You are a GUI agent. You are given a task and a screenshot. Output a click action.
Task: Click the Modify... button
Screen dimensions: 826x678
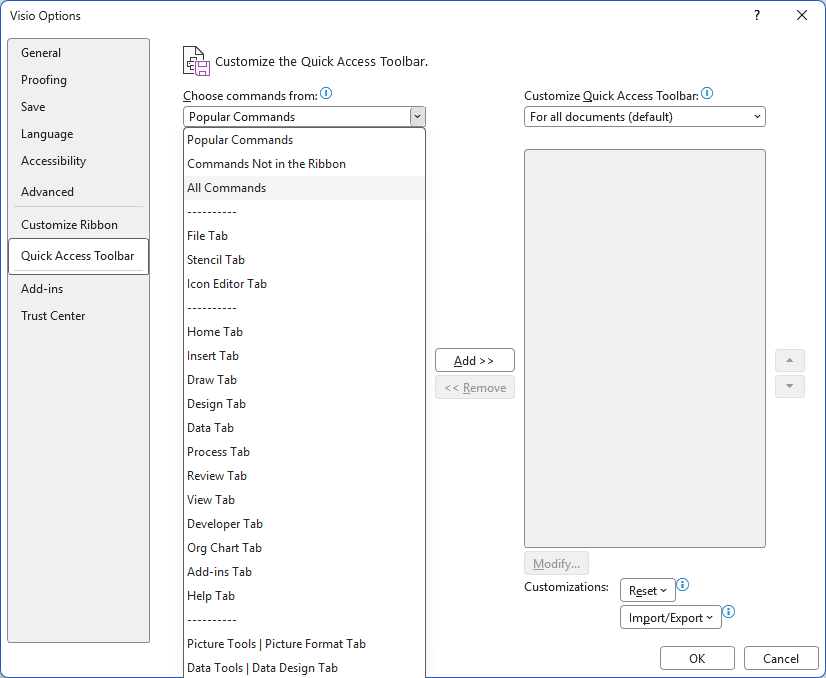(x=556, y=564)
